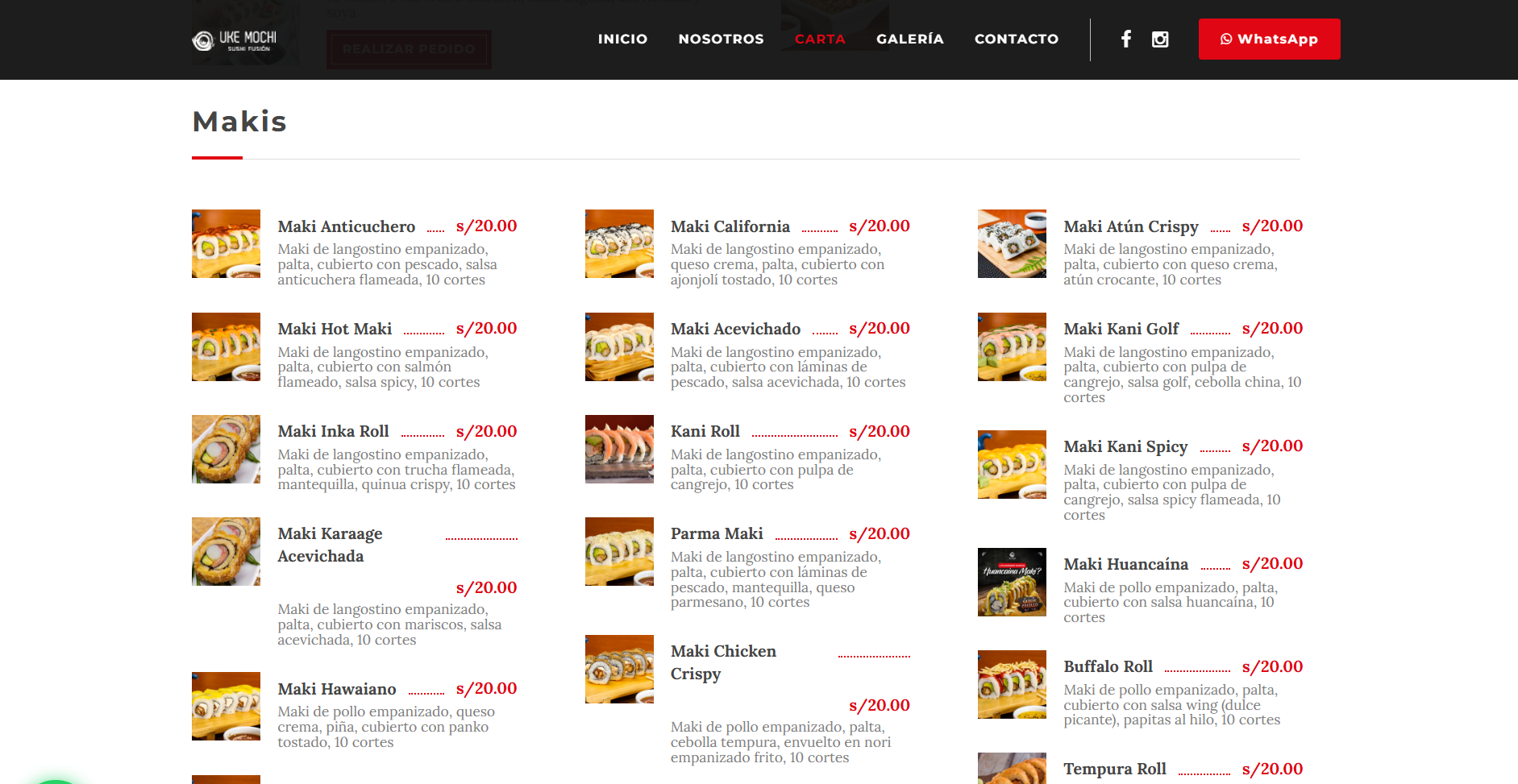
Task: Click the Maki California photo
Action: (x=619, y=243)
